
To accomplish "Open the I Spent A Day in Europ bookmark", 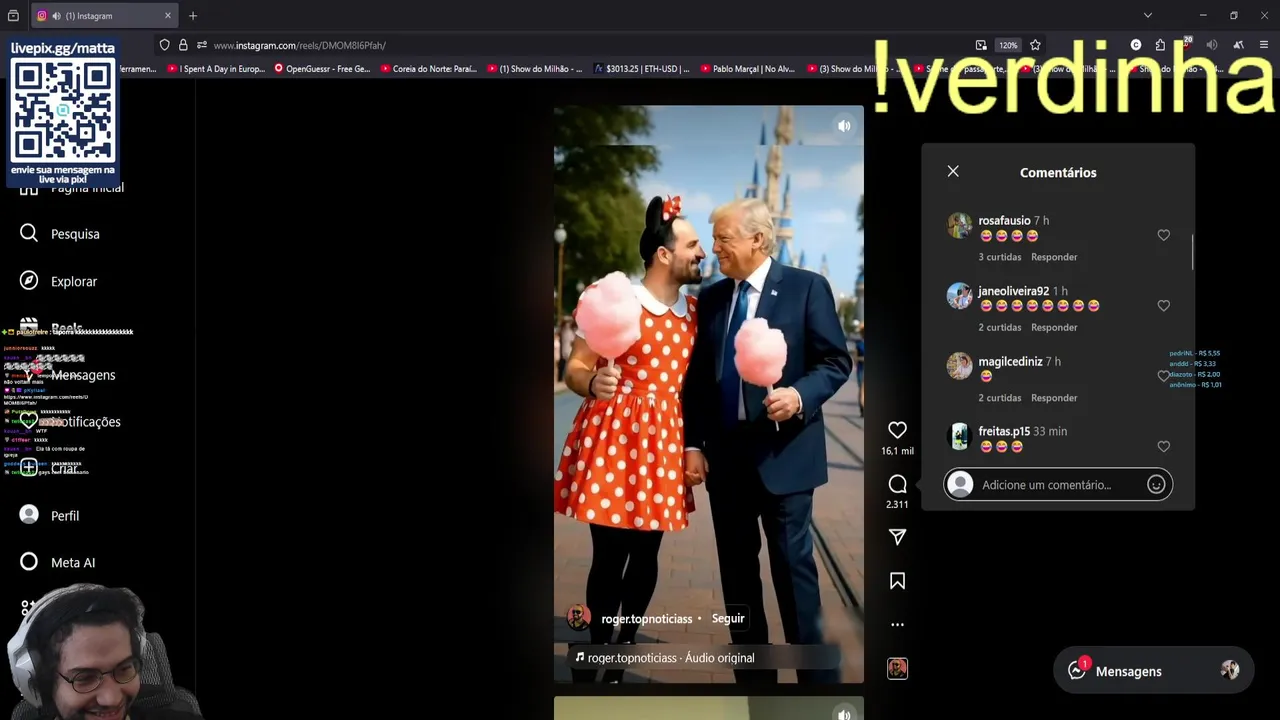I will 216,69.
